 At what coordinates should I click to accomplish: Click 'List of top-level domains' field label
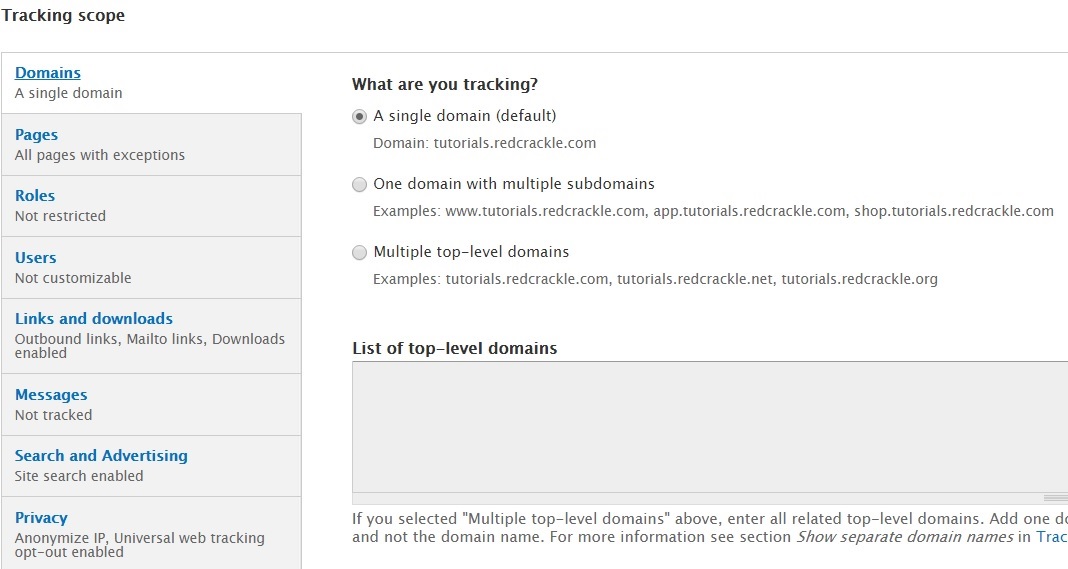(x=454, y=348)
